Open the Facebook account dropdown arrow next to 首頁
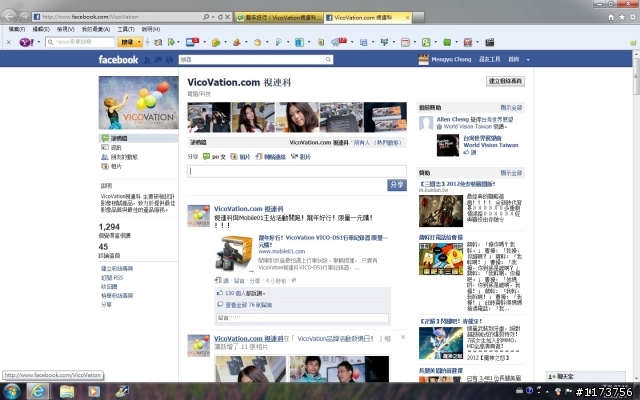 click(528, 60)
